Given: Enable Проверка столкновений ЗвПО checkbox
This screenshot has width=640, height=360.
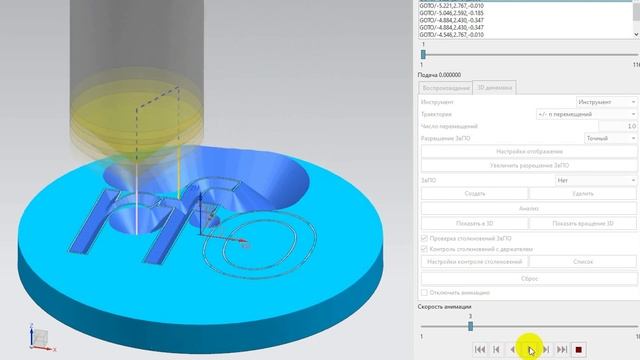Looking at the screenshot, I should pos(424,238).
